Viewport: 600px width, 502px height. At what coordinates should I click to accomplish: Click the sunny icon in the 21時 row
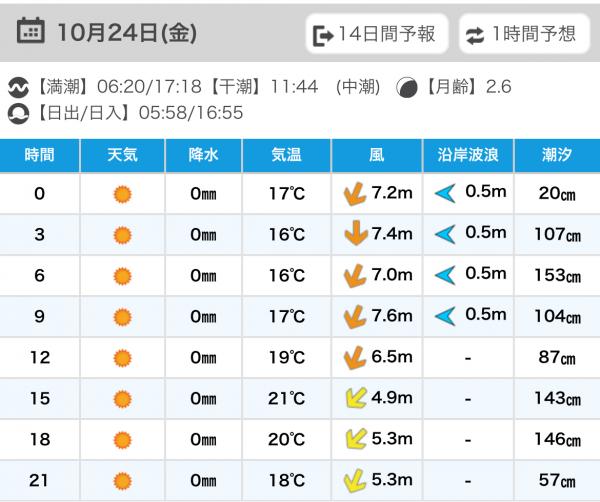[122, 481]
